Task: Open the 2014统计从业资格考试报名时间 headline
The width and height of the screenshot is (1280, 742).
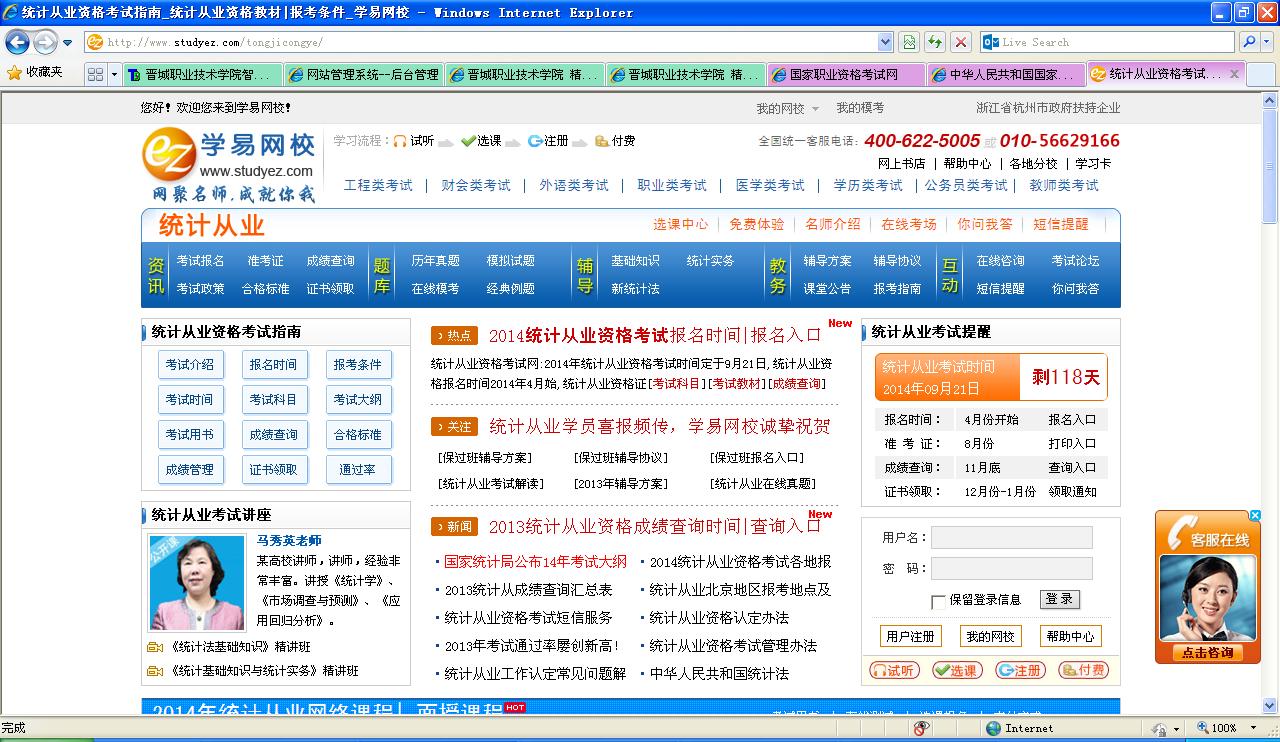Action: (x=654, y=336)
